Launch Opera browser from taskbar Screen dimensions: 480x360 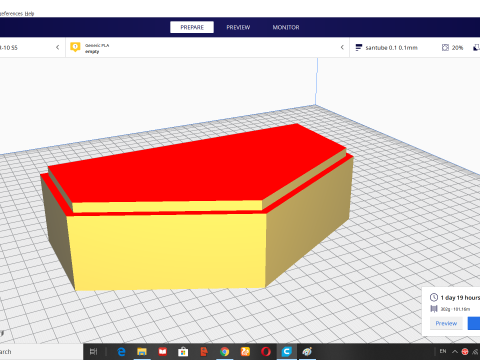pyautogui.click(x=266, y=351)
